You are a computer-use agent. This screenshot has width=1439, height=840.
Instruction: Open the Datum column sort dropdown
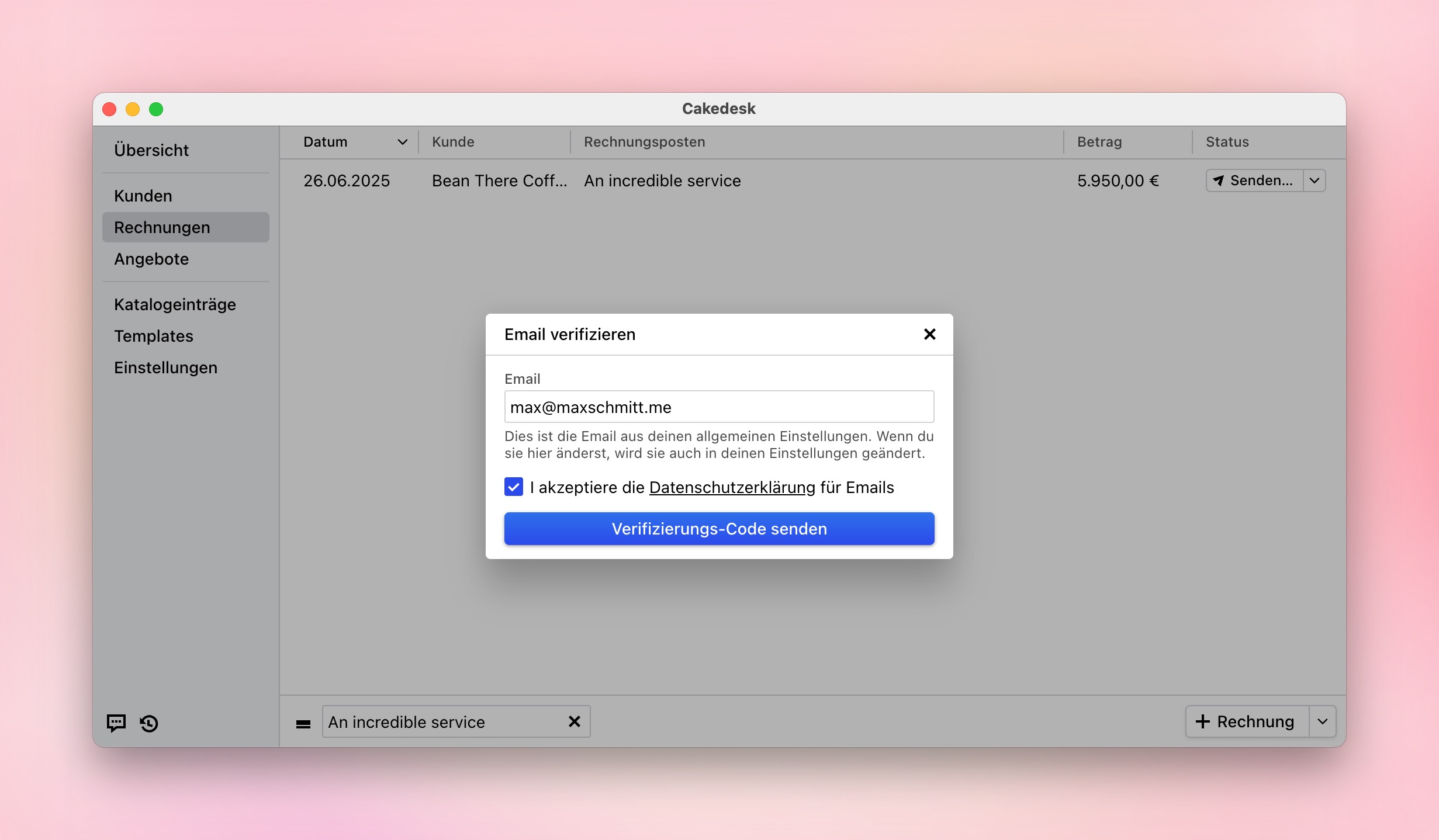(x=402, y=141)
